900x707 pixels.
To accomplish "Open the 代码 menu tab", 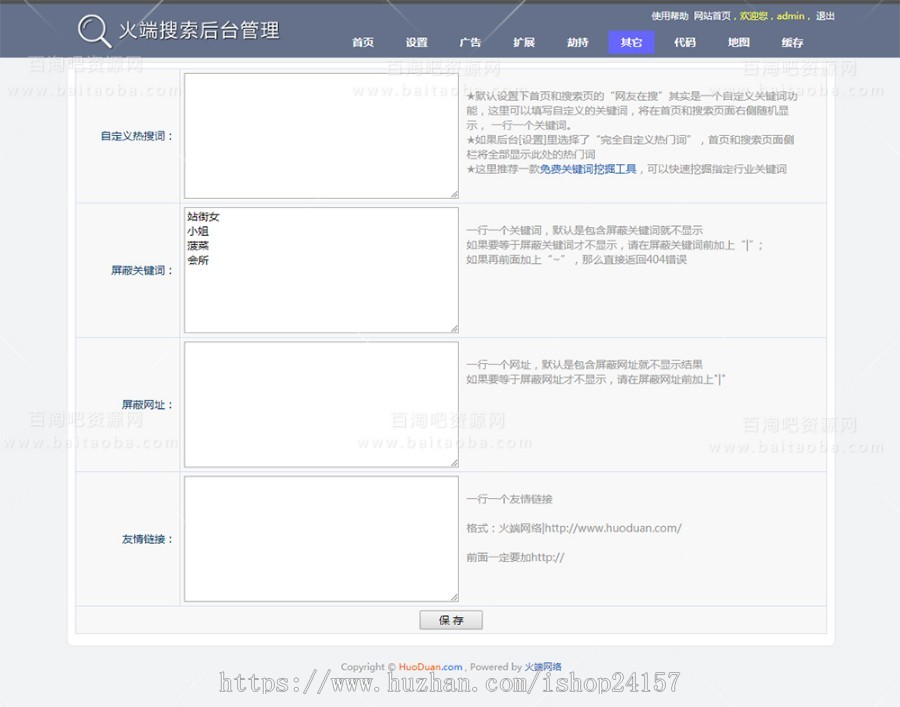I will pos(685,42).
